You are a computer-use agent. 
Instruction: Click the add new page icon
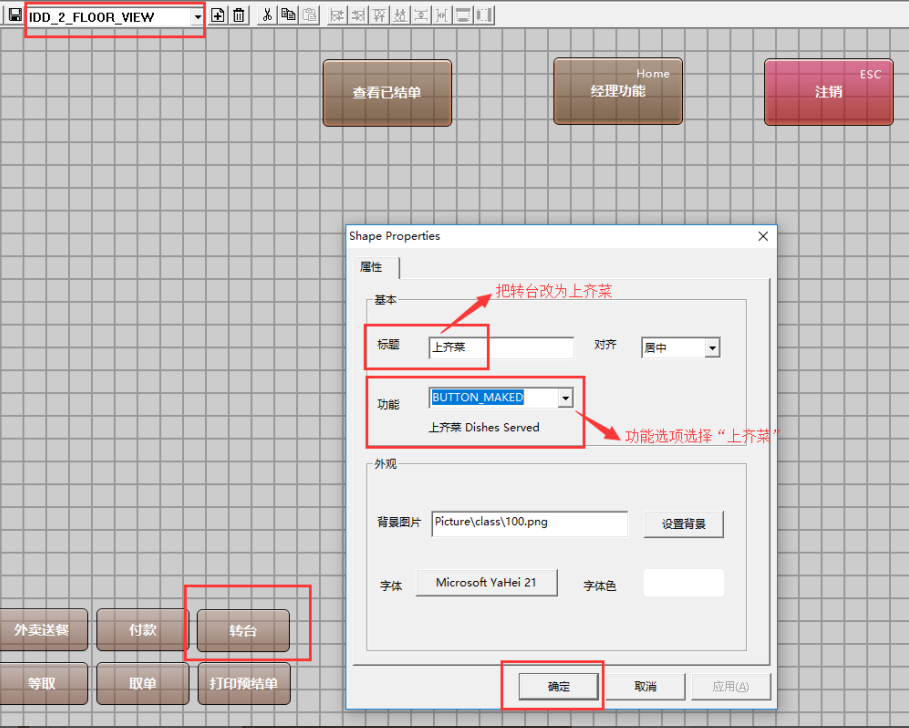click(217, 15)
